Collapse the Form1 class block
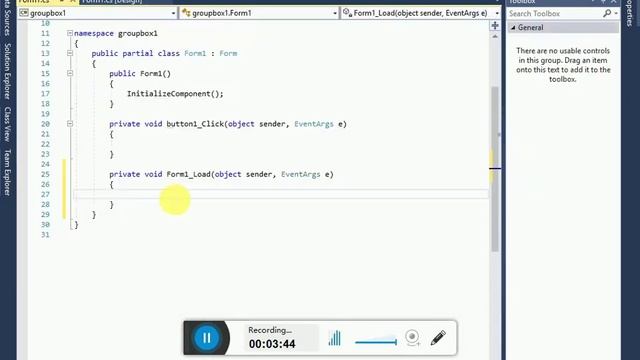Viewport: 640px width, 360px height. (x=70, y=53)
